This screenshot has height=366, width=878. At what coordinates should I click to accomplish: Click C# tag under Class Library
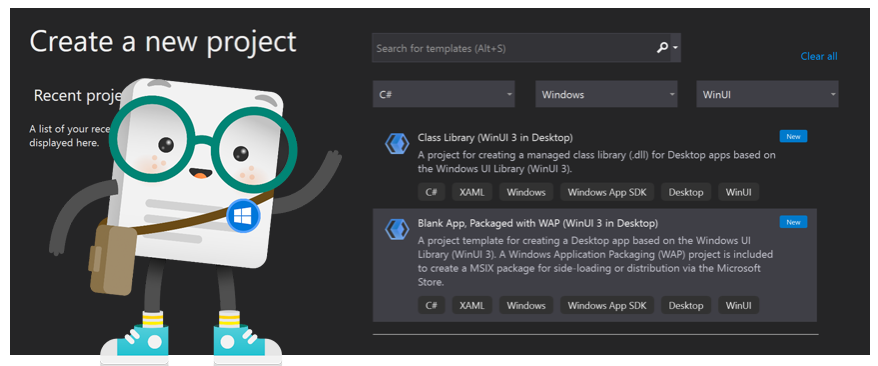click(431, 192)
